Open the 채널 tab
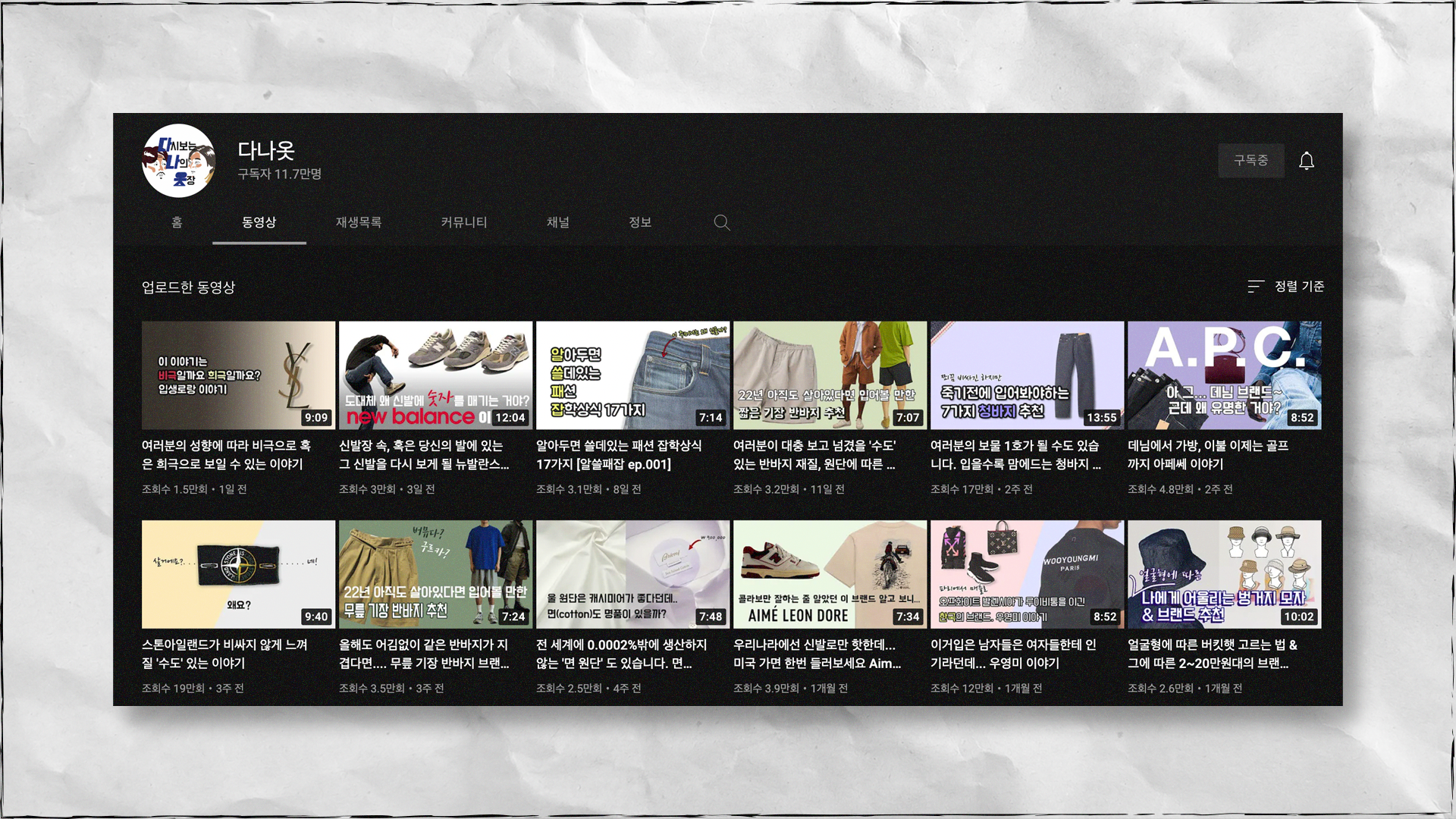Screen dimensions: 1456x819 (558, 222)
